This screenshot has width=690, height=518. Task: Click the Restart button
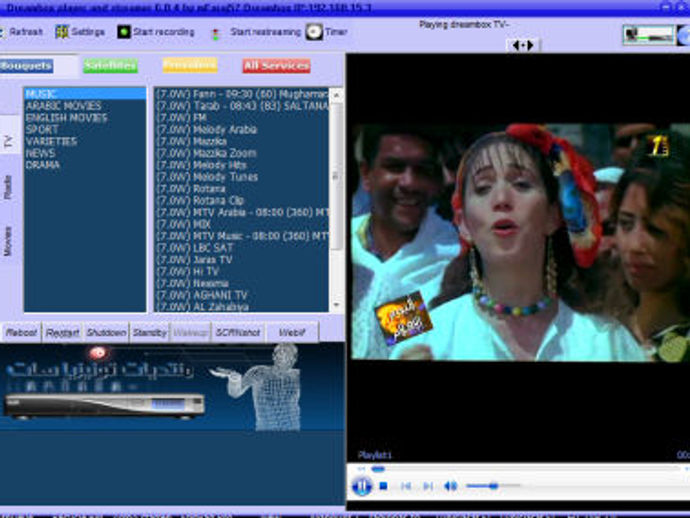(62, 333)
